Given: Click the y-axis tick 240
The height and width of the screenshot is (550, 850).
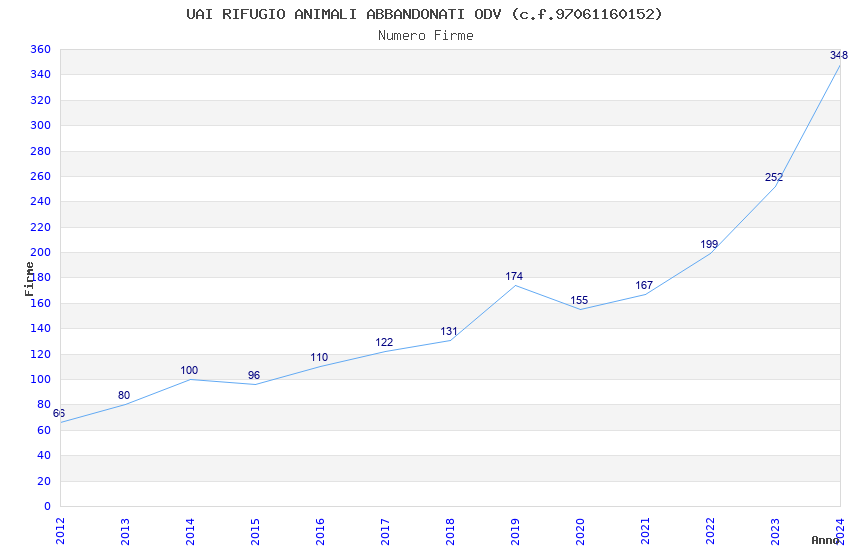Looking at the screenshot, I should coord(40,201).
